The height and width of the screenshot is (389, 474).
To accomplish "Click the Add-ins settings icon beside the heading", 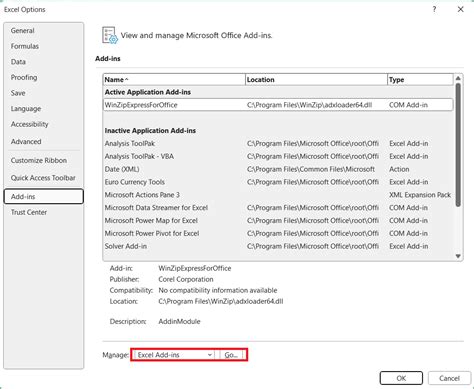I will pyautogui.click(x=110, y=35).
